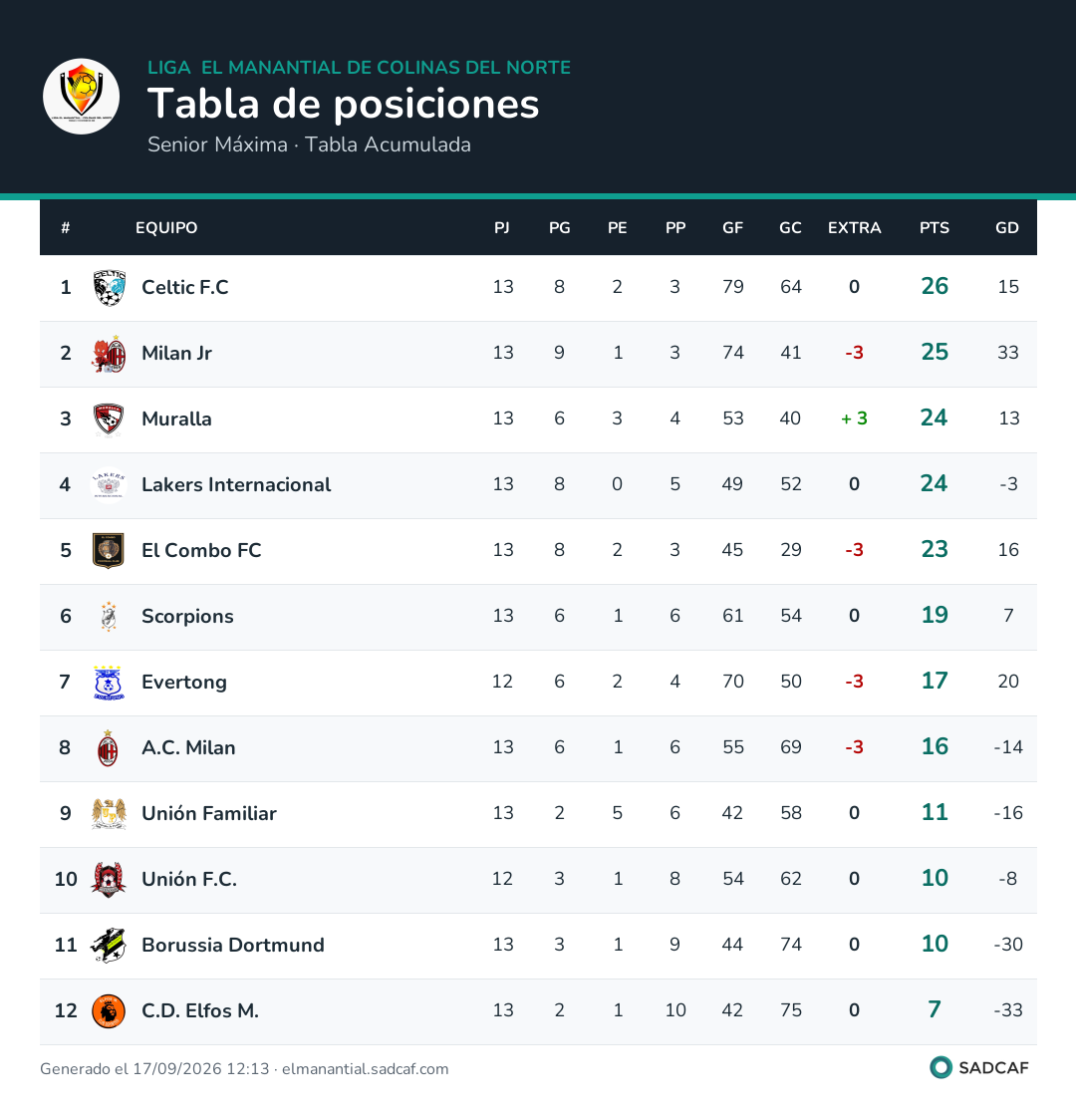1076x1120 pixels.
Task: Select the El Combo FC crest
Action: coord(109,550)
